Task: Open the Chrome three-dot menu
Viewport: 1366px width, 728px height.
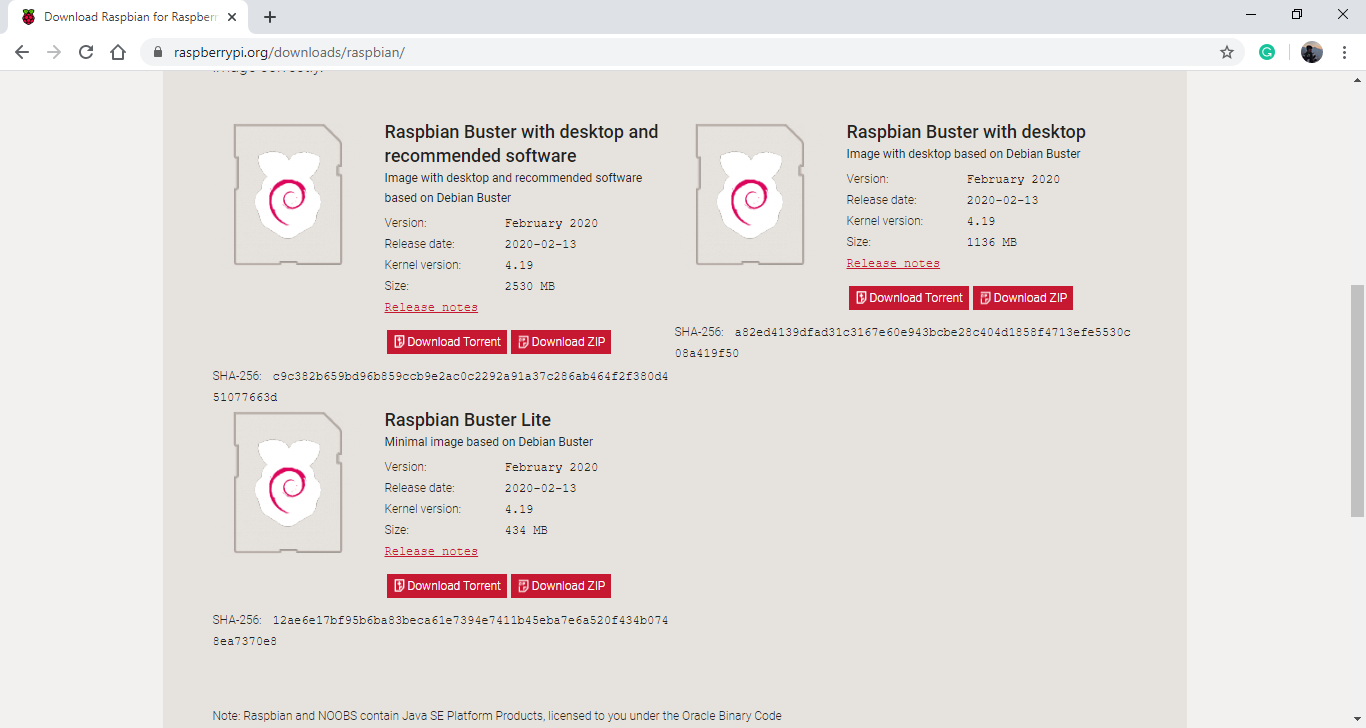Action: coord(1344,52)
